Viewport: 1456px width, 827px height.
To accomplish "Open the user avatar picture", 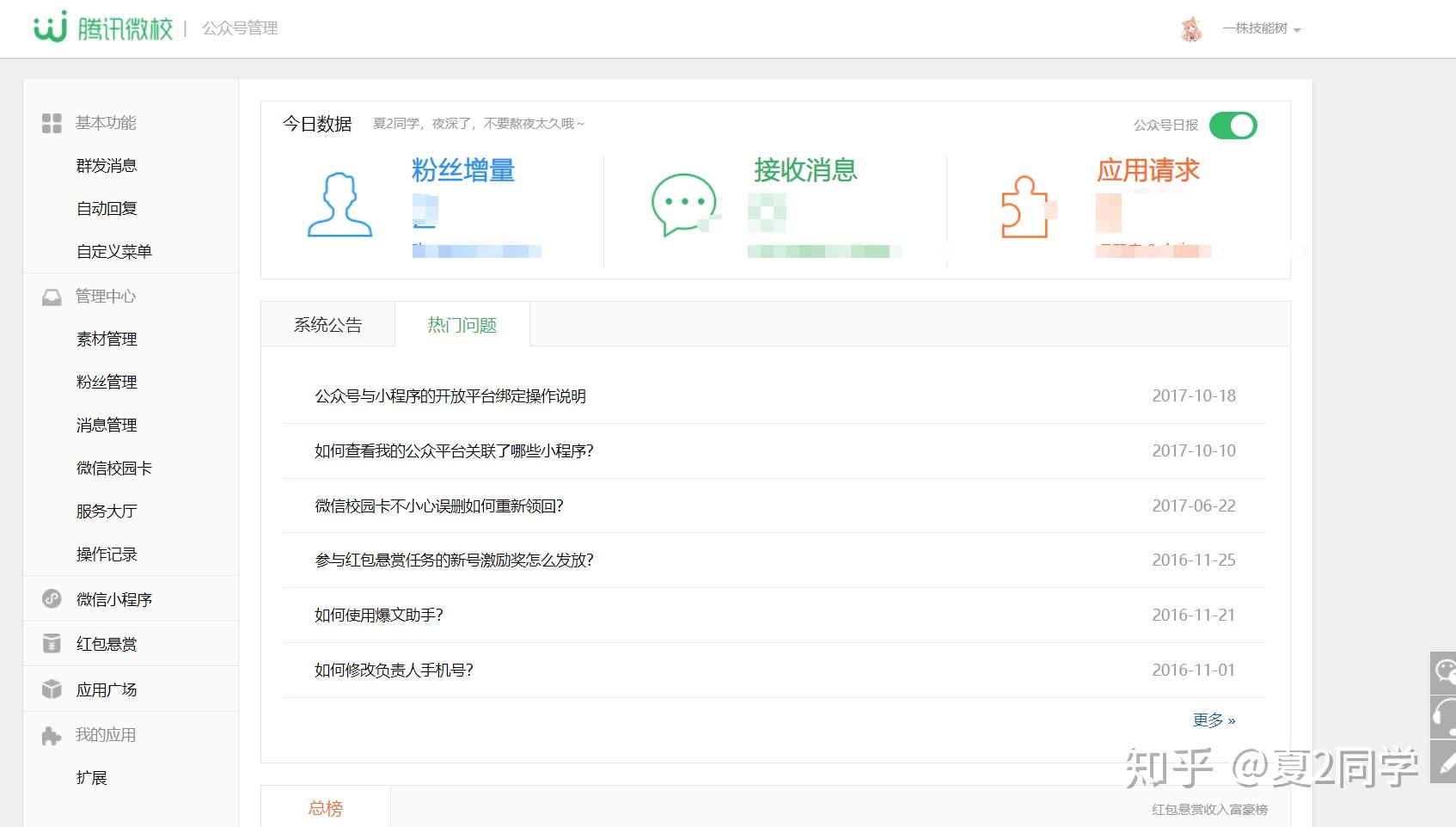I will pos(1191,29).
